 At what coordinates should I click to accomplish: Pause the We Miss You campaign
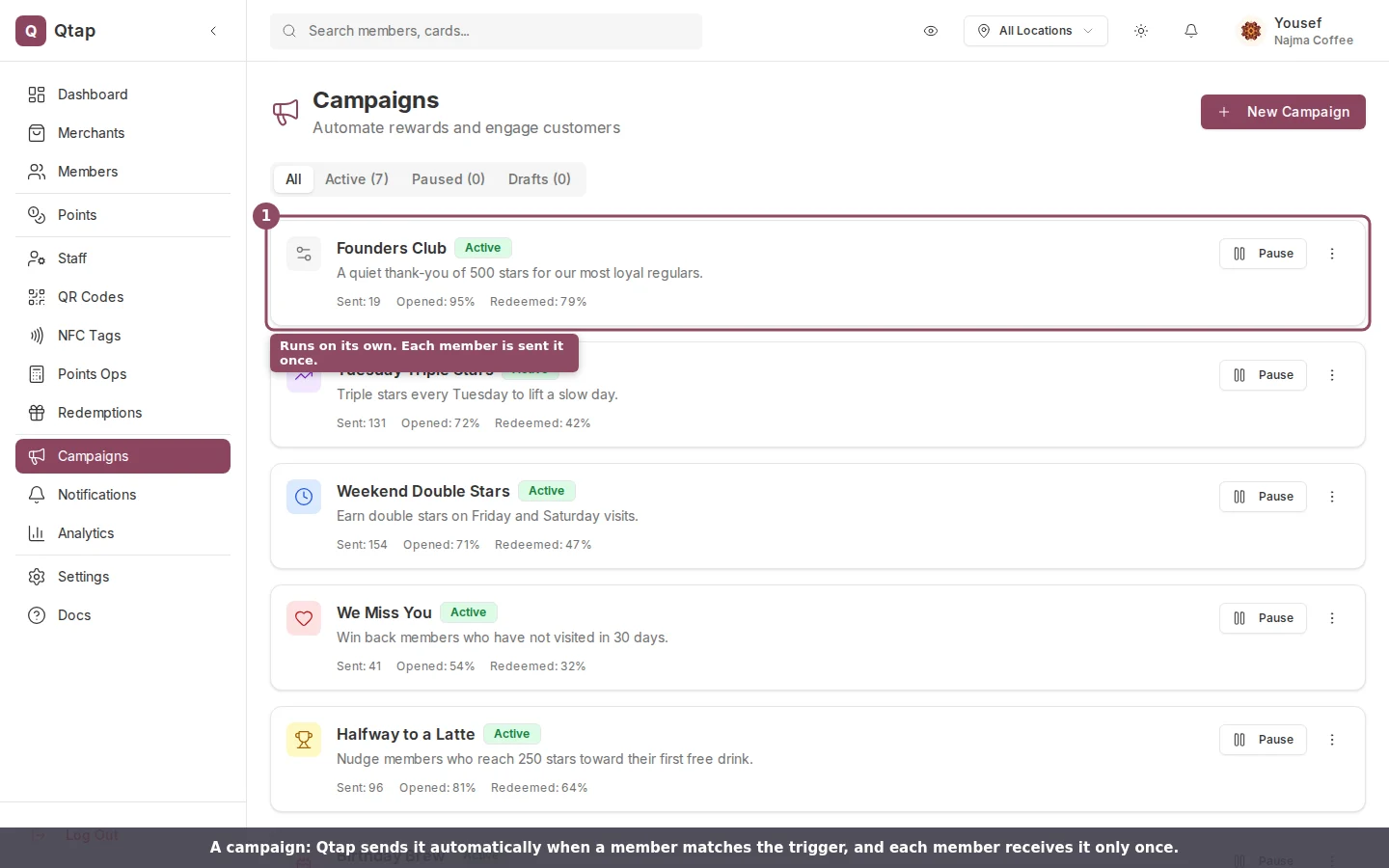pyautogui.click(x=1263, y=618)
